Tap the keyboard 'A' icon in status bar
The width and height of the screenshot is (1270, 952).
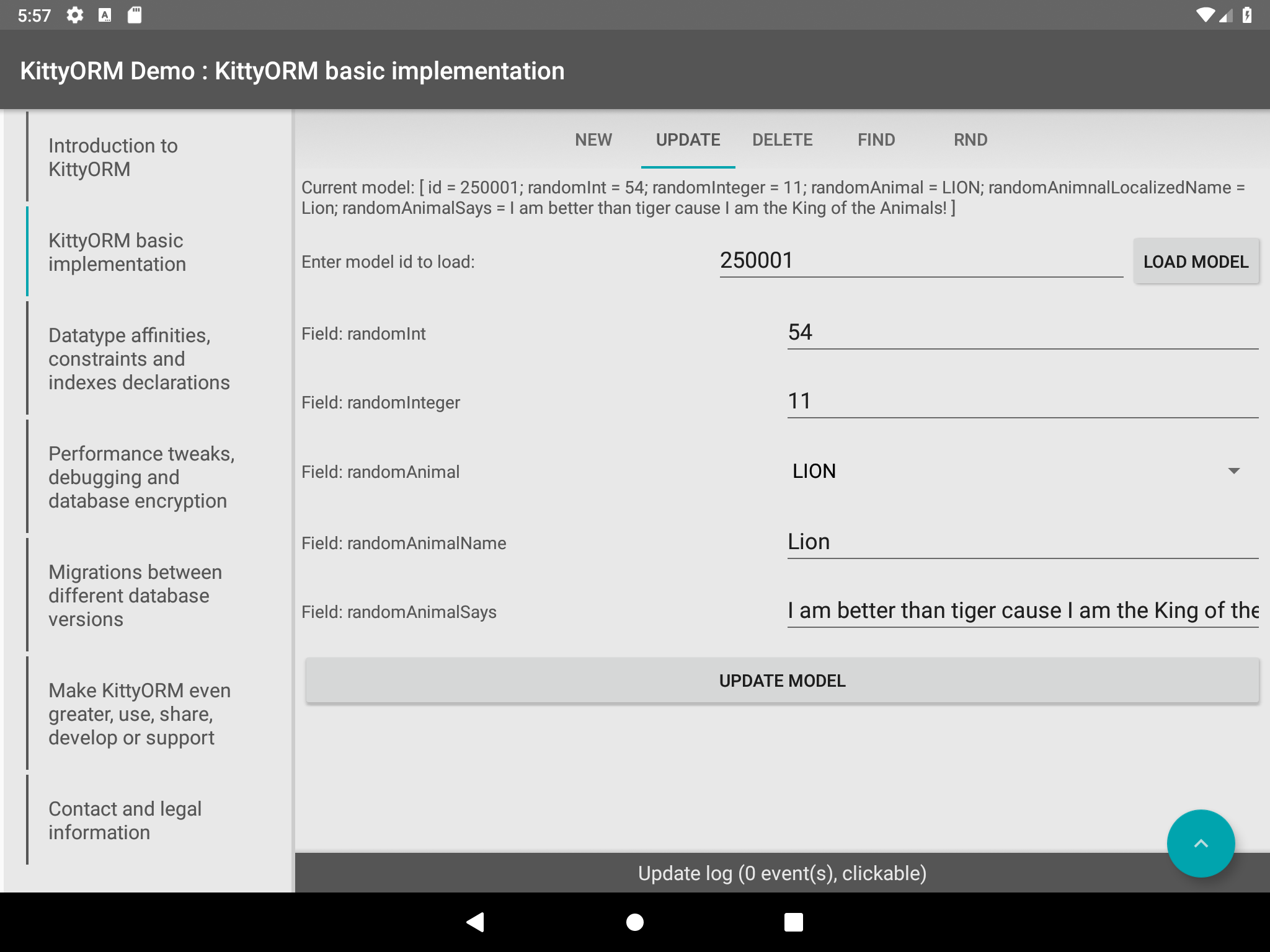(x=105, y=15)
